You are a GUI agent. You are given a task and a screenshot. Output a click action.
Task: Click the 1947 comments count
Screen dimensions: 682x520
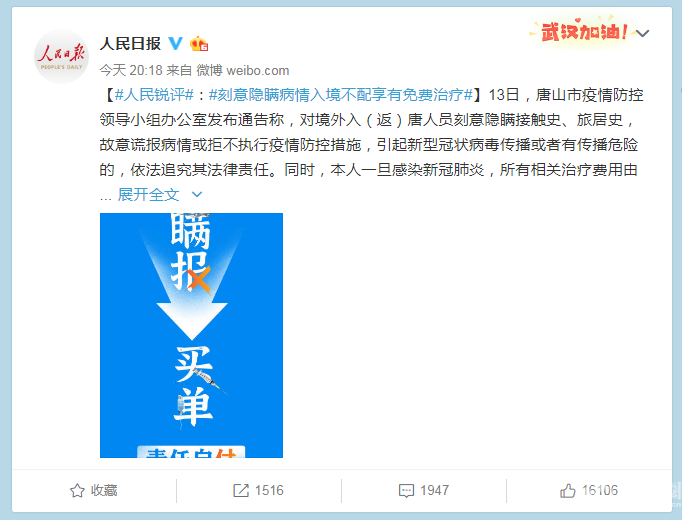[434, 490]
